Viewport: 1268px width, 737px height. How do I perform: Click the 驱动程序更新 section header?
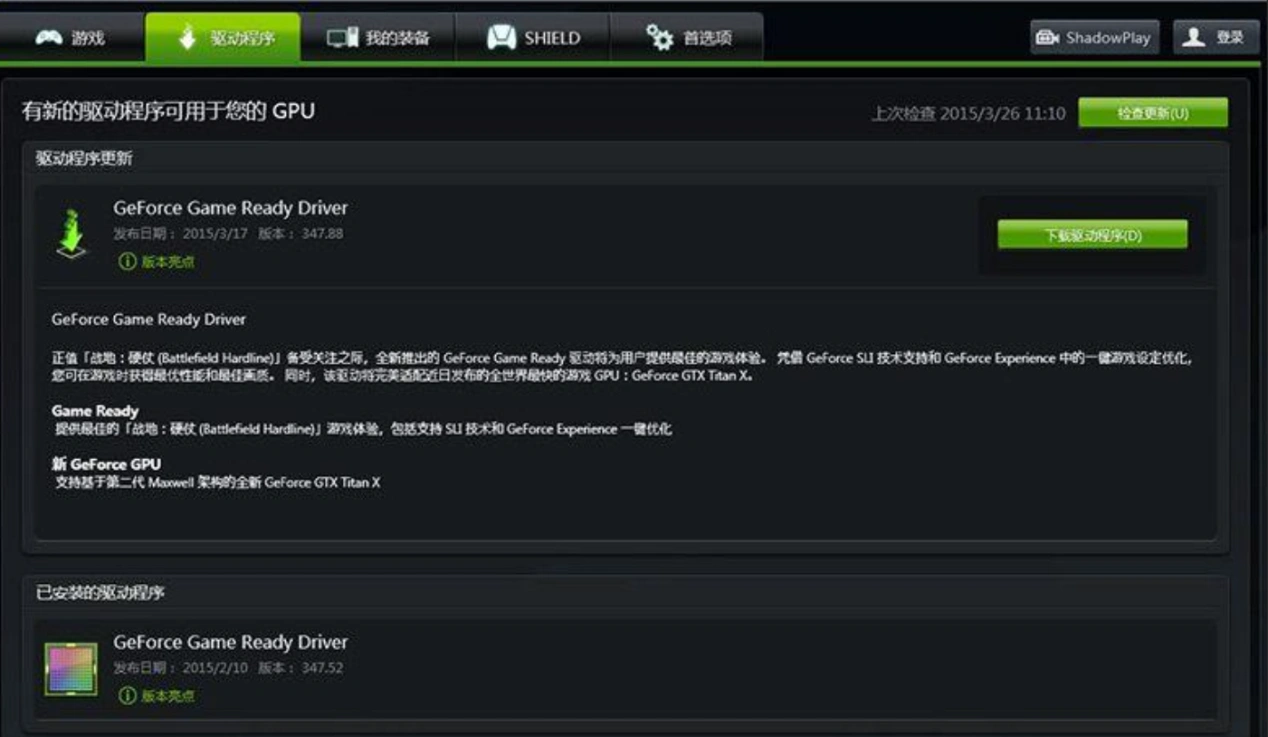point(84,158)
